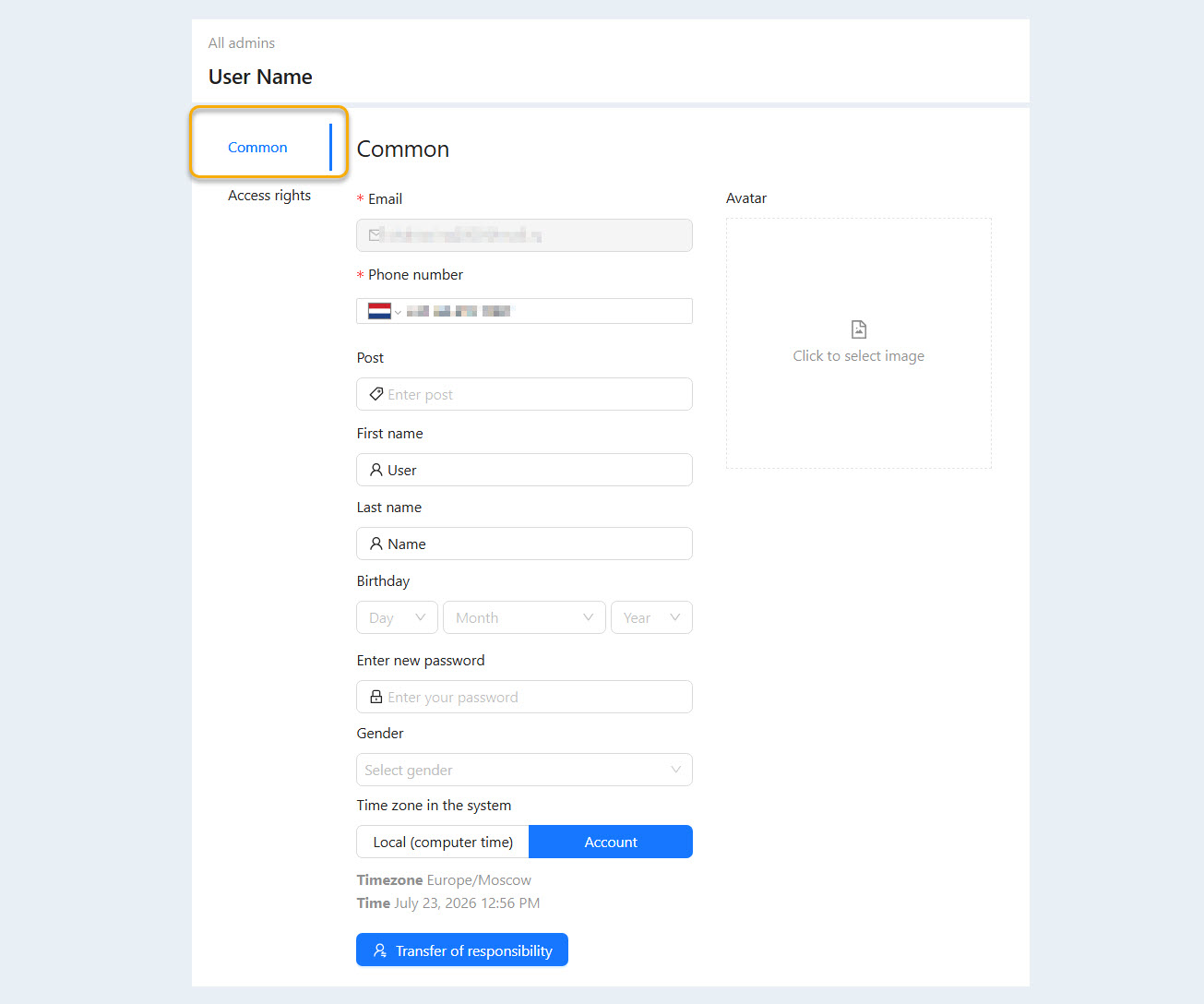The image size is (1204, 1004).
Task: Select Local (computer time) time zone option
Action: click(443, 842)
